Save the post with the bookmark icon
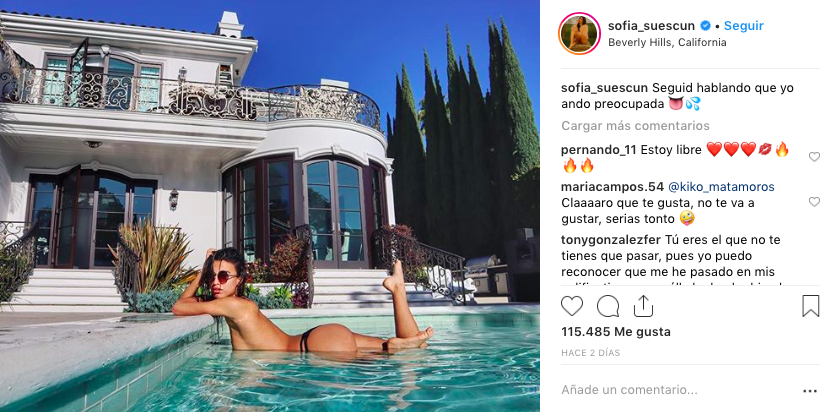Image resolution: width=839 pixels, height=412 pixels. [x=811, y=306]
